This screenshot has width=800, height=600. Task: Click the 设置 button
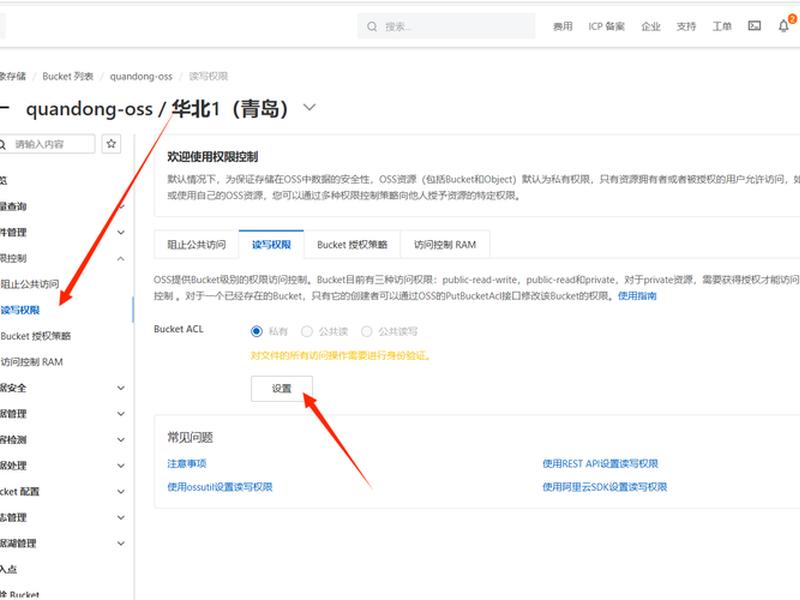282,388
